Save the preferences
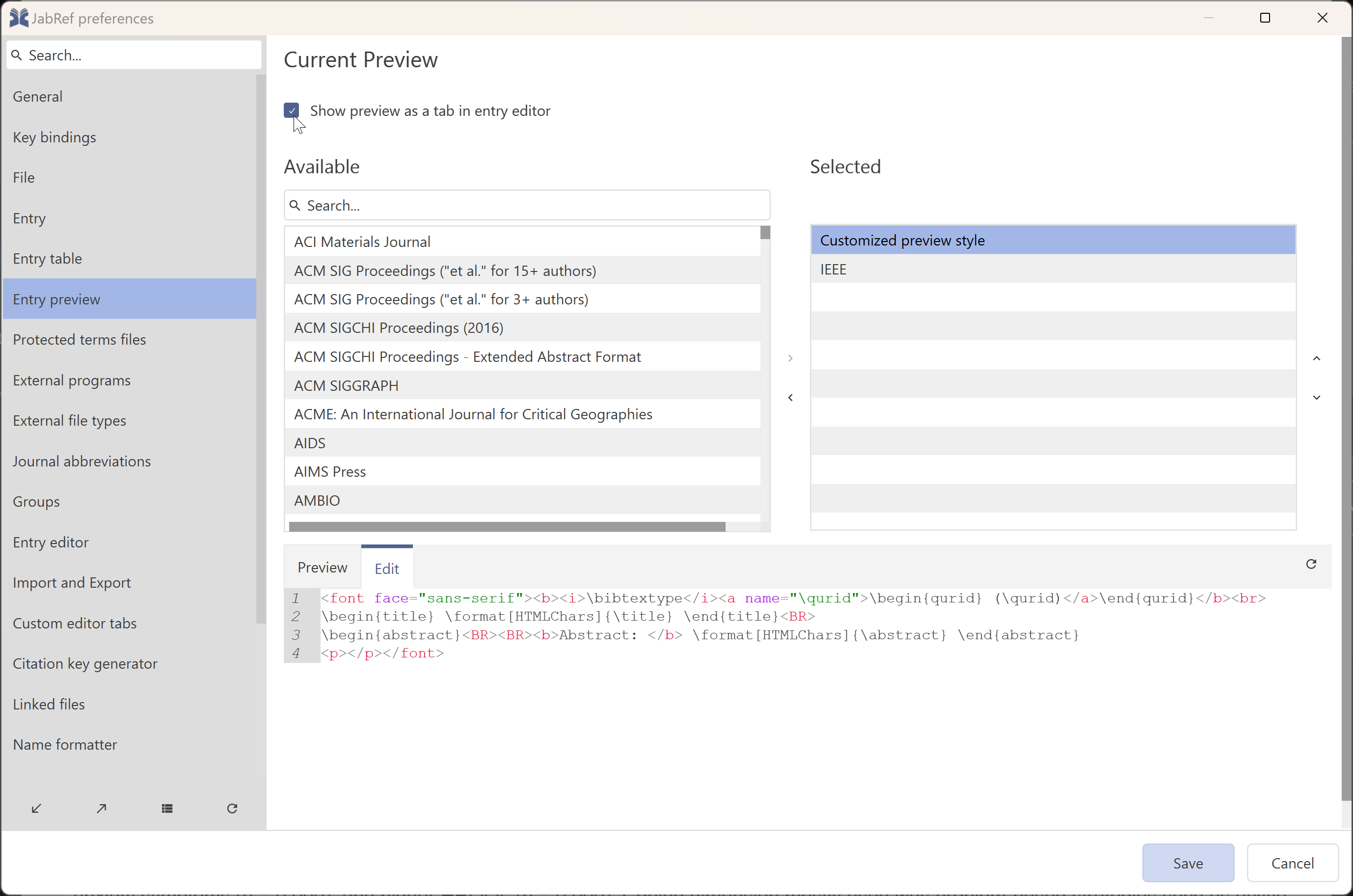Image resolution: width=1353 pixels, height=896 pixels. click(1188, 863)
